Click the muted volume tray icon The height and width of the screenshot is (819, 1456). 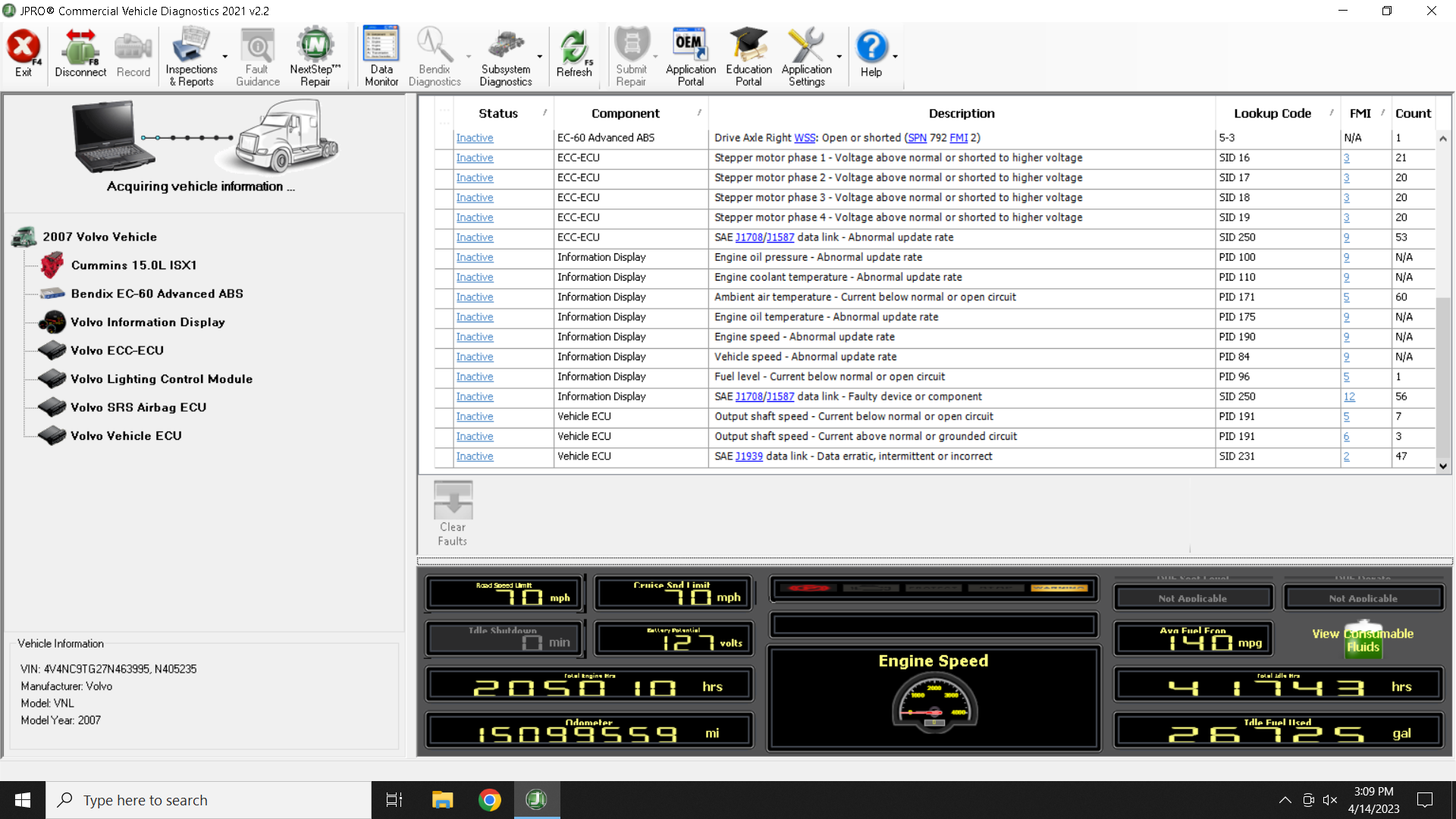pos(1330,800)
